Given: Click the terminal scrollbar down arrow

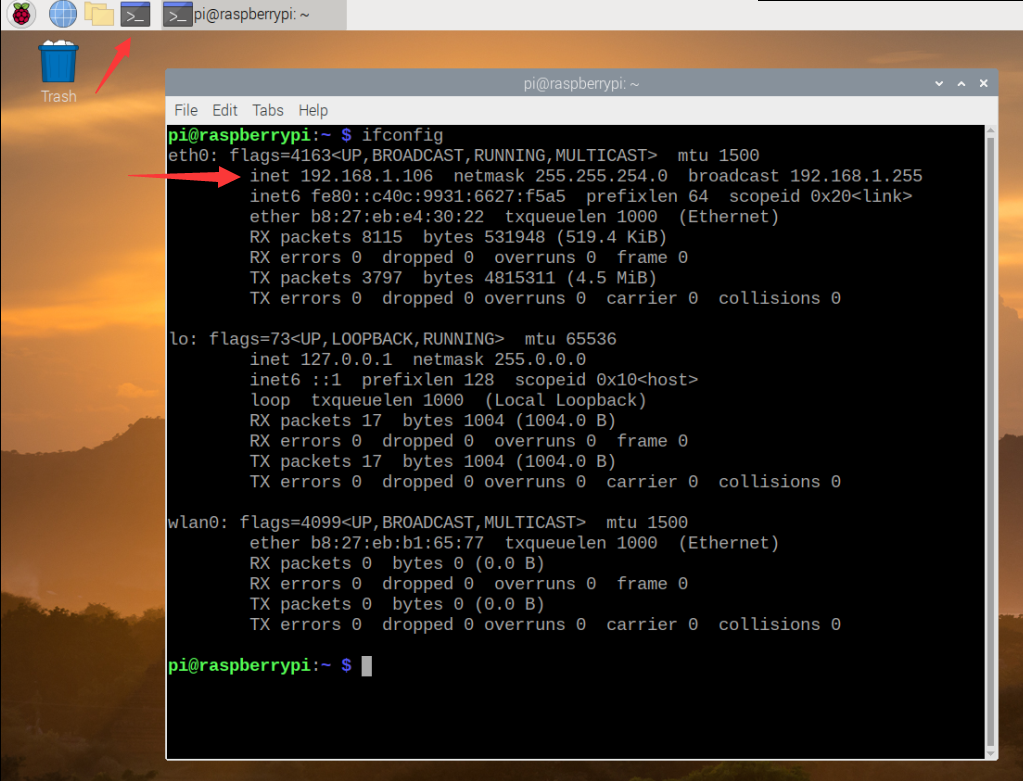Looking at the screenshot, I should [990, 754].
